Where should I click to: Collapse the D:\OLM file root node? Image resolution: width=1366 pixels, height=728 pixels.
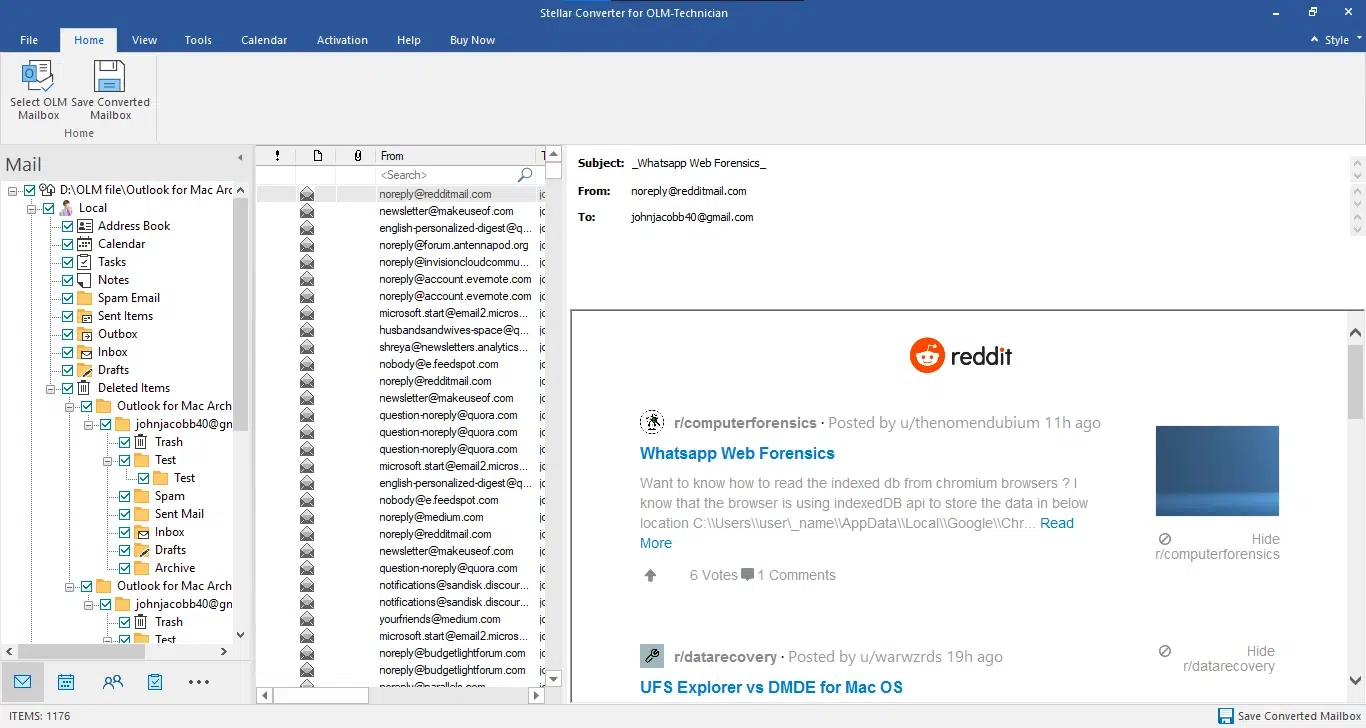point(13,190)
